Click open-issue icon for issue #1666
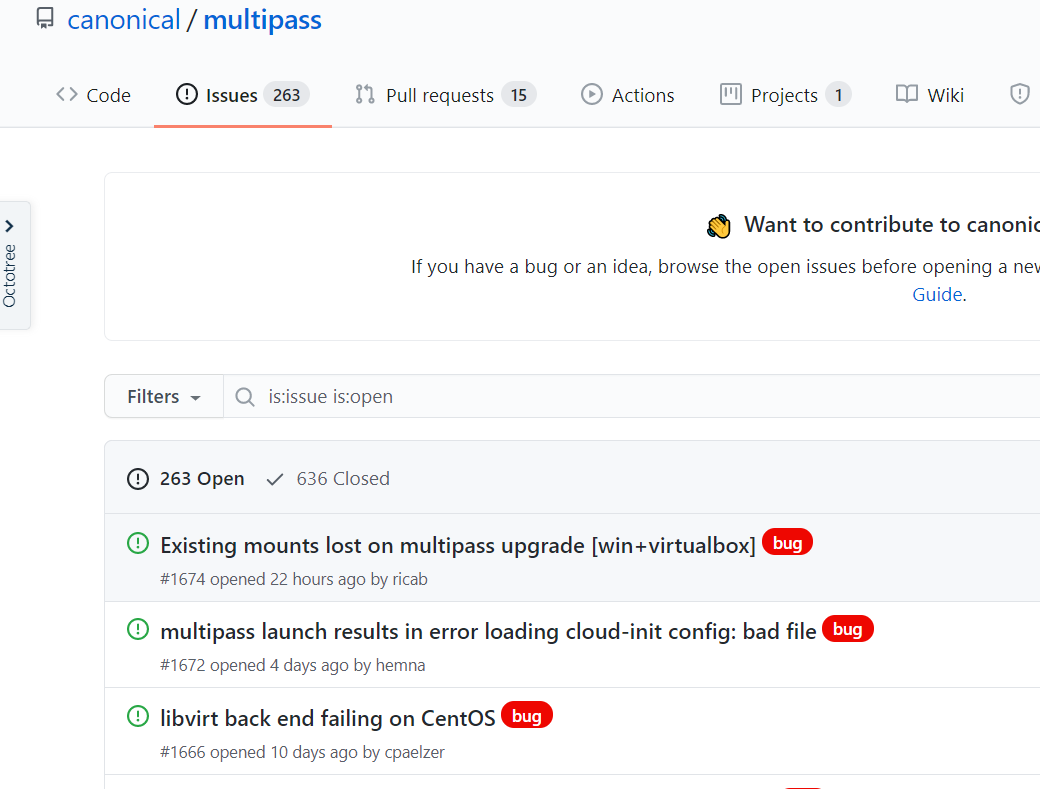1040x789 pixels. coord(137,716)
